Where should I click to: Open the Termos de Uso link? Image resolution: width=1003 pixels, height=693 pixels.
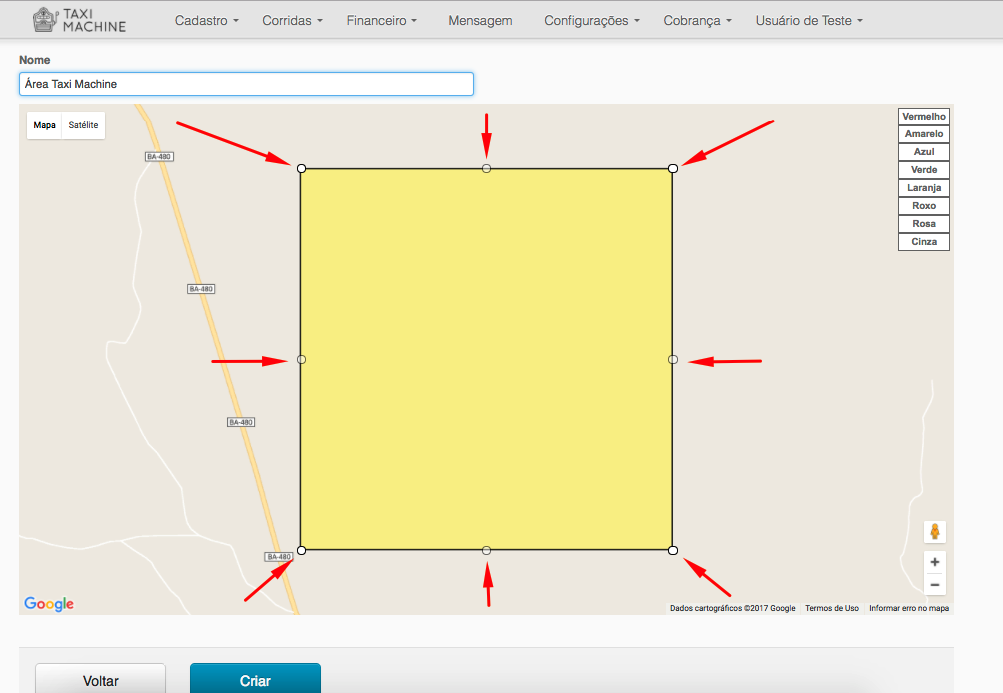832,608
